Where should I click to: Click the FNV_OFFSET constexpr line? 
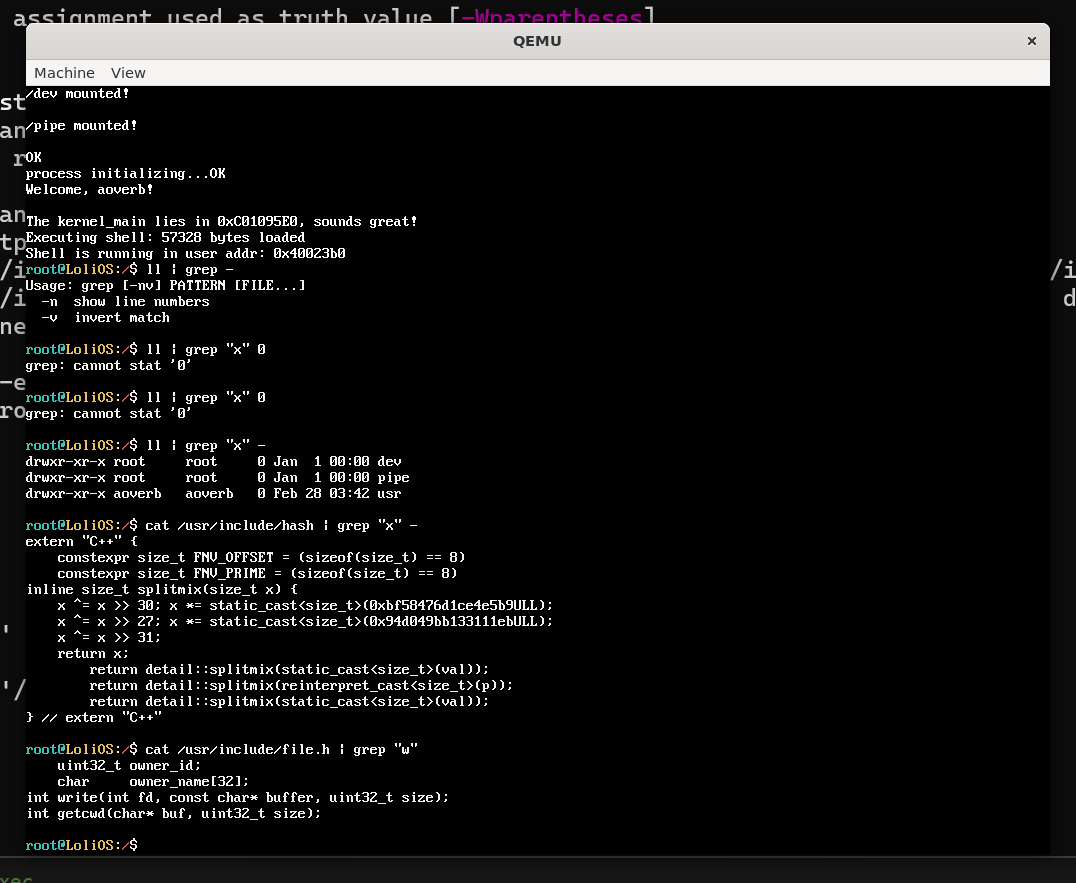[x=261, y=557]
